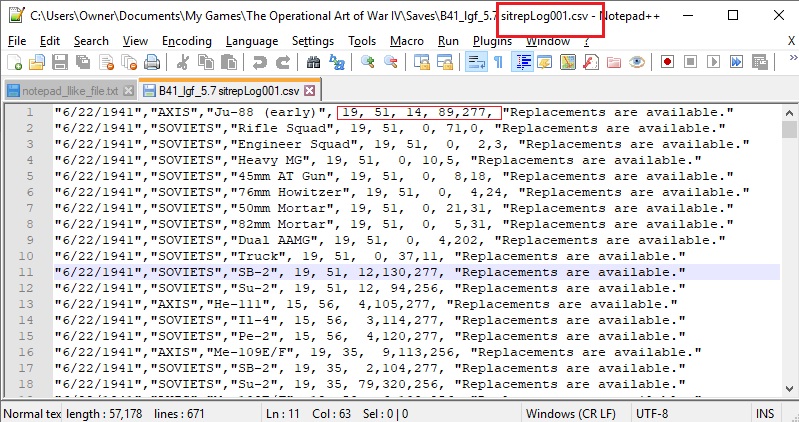Click line number 1 in margin
Screen dimensions: 799x422
(29, 112)
